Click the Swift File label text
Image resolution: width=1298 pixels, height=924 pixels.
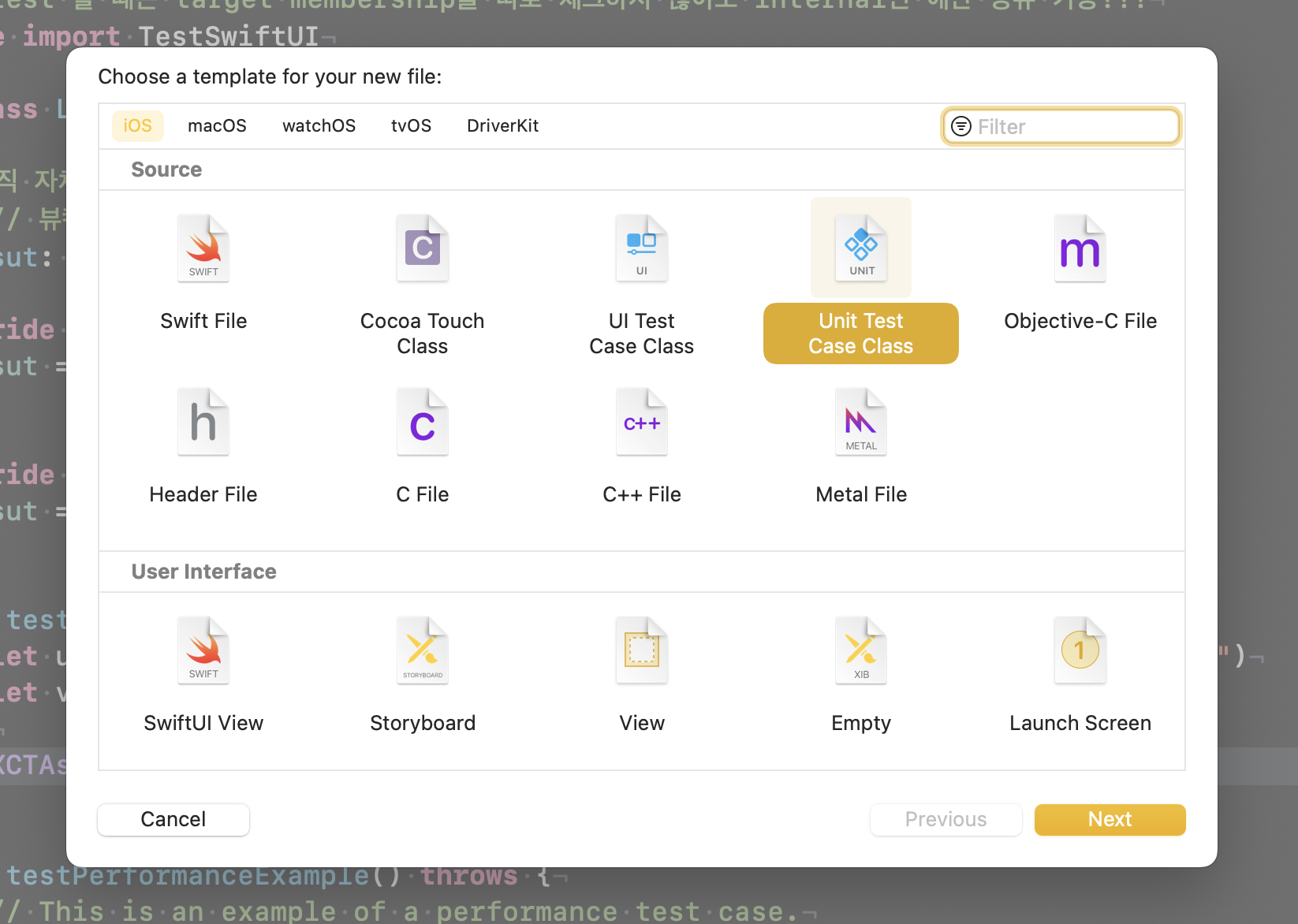(203, 321)
